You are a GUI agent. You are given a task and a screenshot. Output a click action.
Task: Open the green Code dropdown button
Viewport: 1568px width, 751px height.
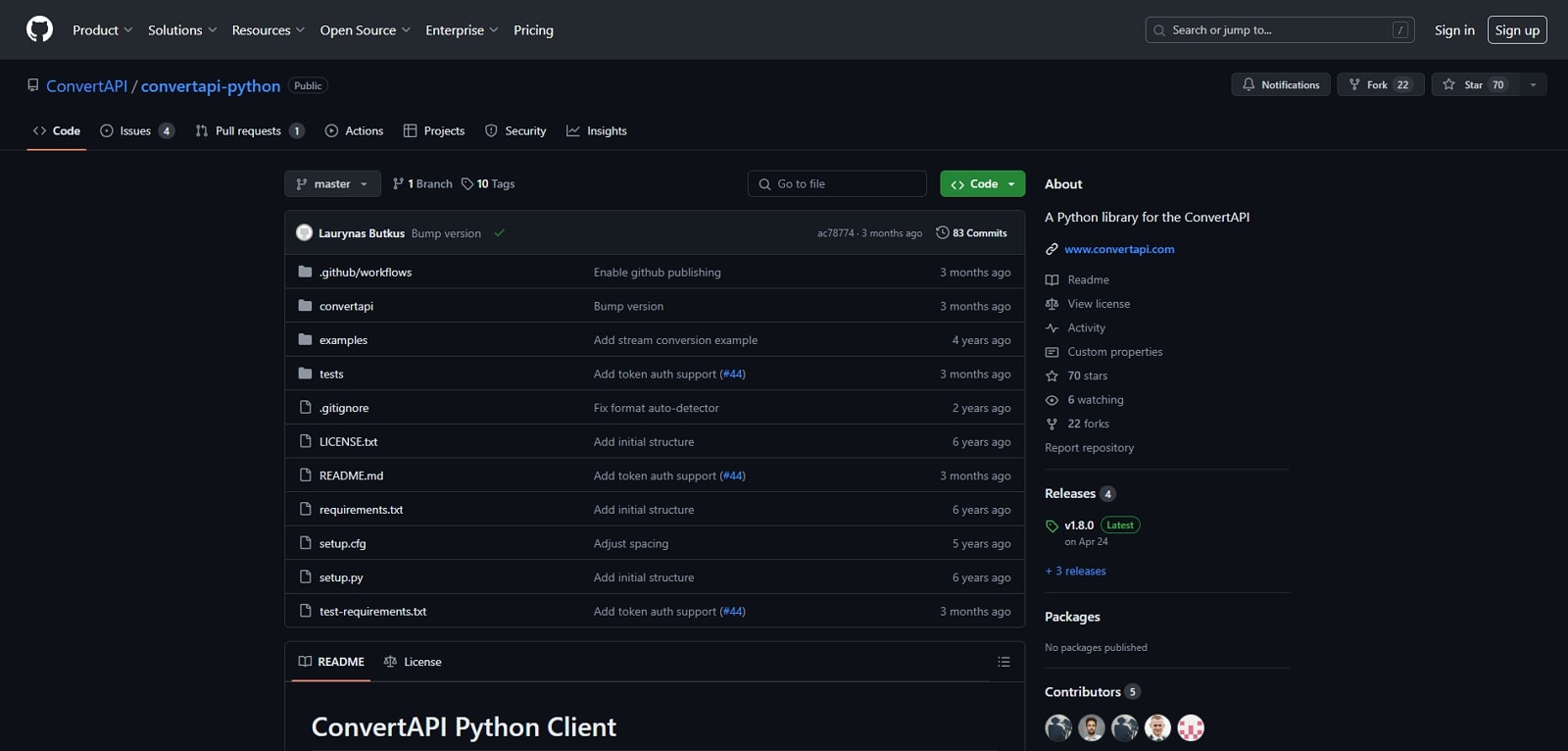(x=982, y=184)
